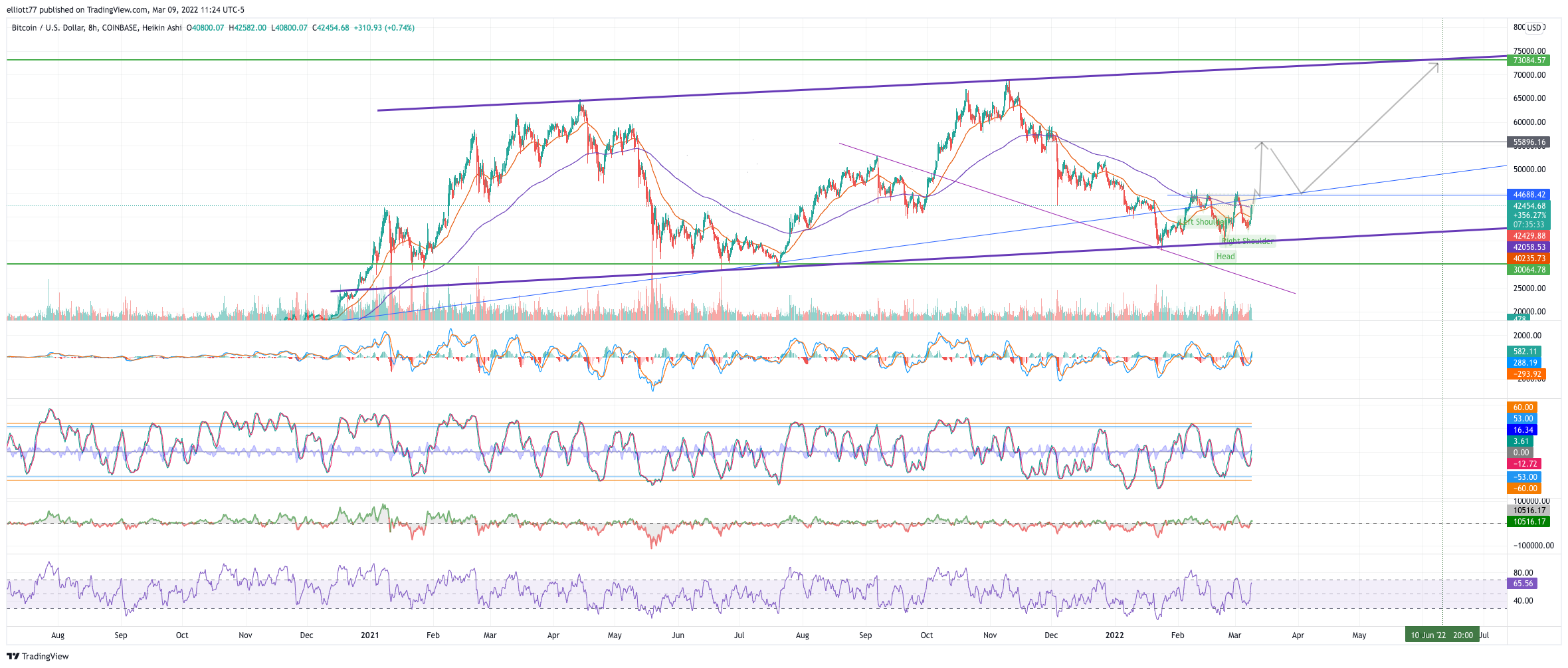Viewport: 1568px width, 668px height.
Task: Click the -100000.00 indicator axis tick
Action: 1533,546
